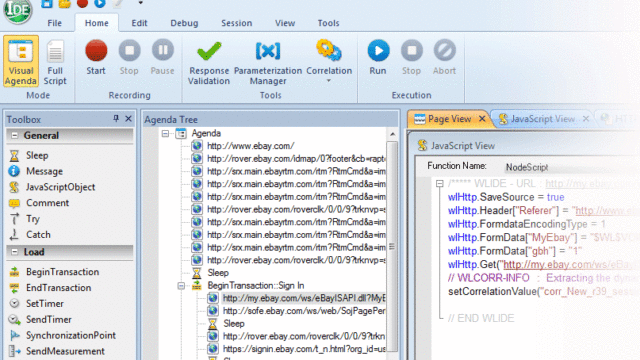The height and width of the screenshot is (360, 640).
Task: Select Sleep node inside Sign In transaction
Action: coord(233,324)
